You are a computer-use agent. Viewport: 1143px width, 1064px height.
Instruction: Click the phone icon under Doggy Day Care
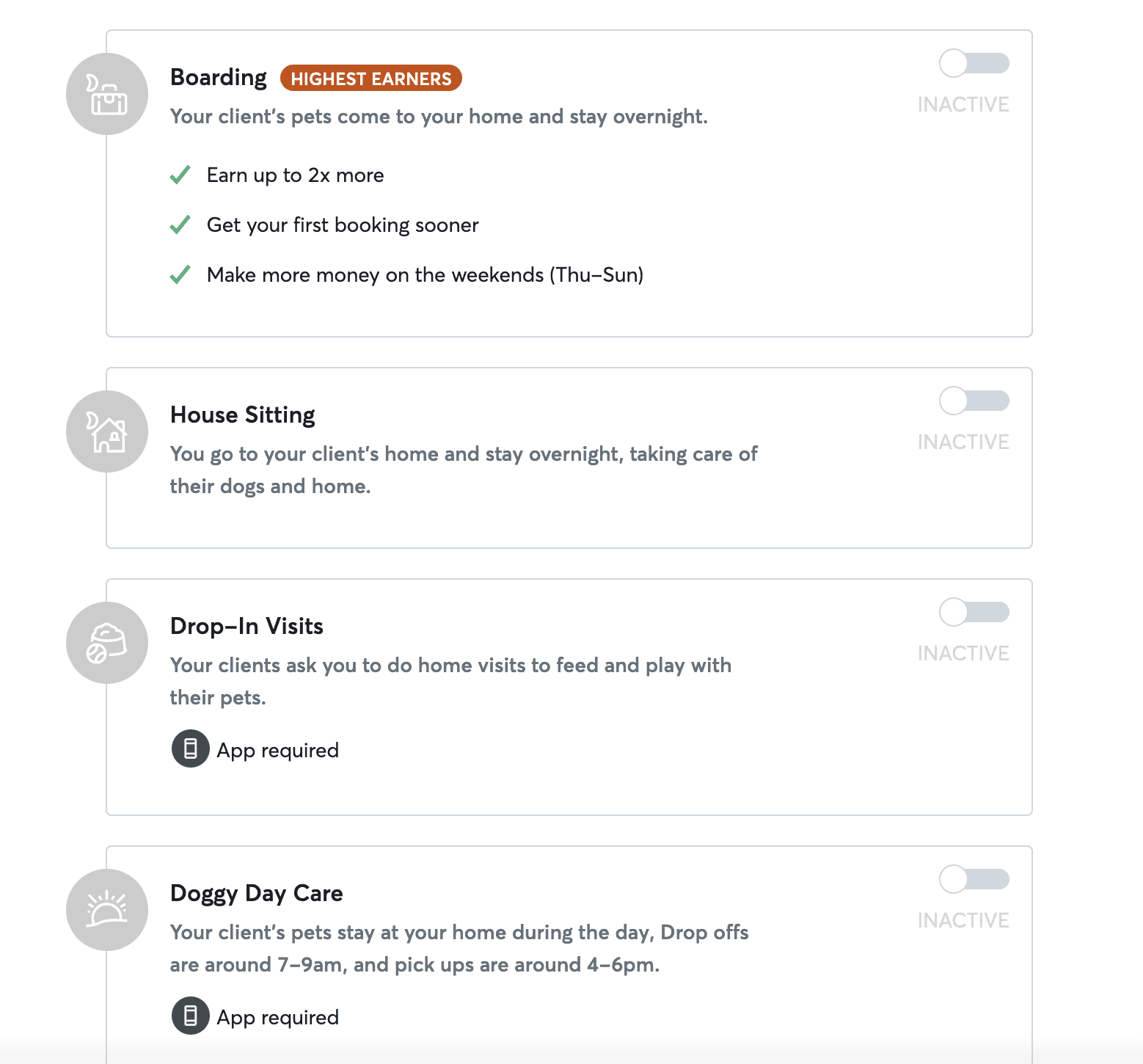click(x=191, y=1016)
